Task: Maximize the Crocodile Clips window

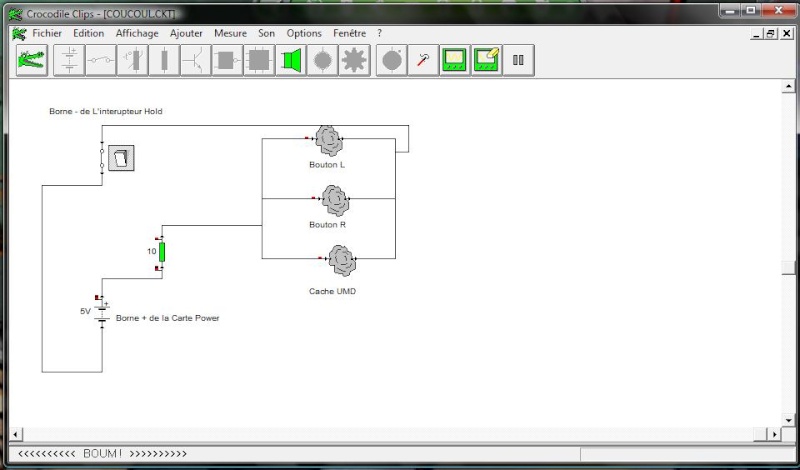Action: tap(751, 10)
